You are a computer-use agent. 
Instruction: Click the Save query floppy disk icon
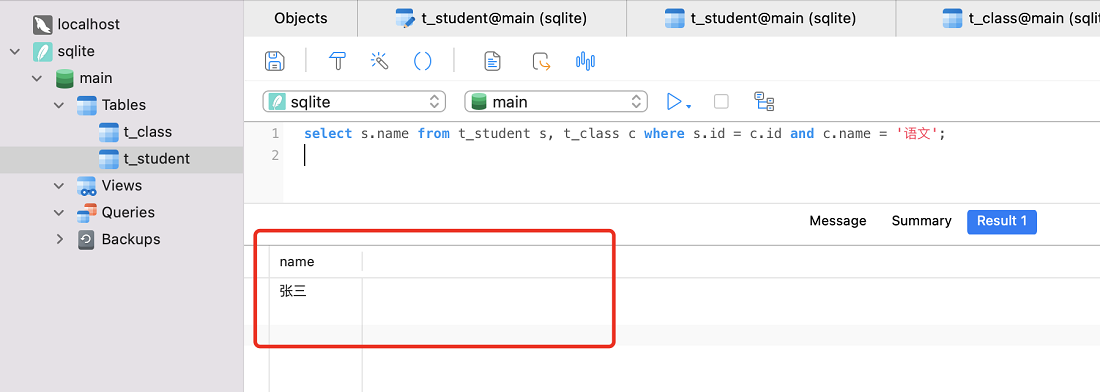274,60
